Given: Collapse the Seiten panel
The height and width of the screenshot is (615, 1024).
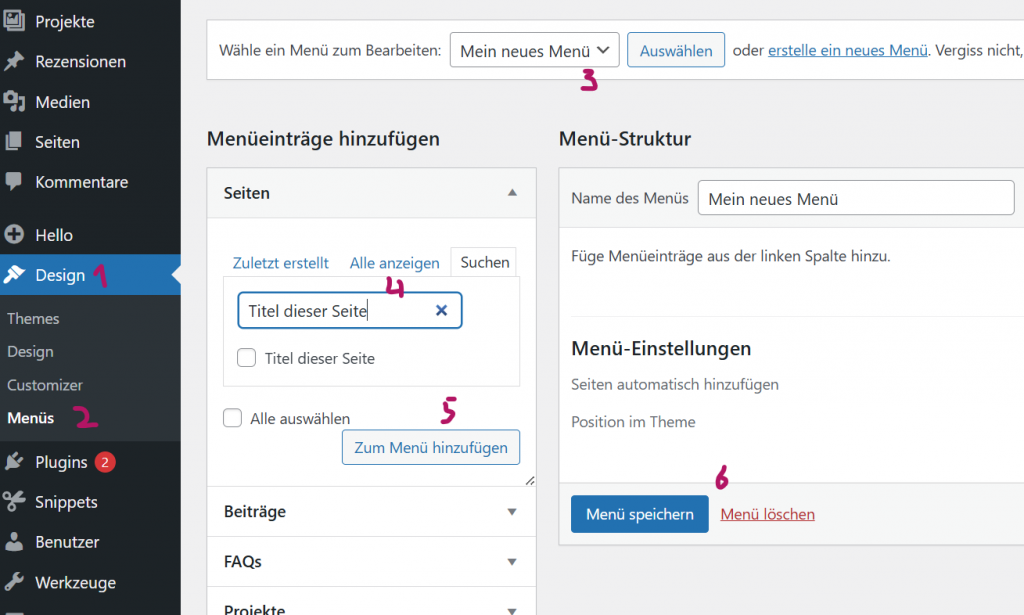Looking at the screenshot, I should tap(512, 193).
